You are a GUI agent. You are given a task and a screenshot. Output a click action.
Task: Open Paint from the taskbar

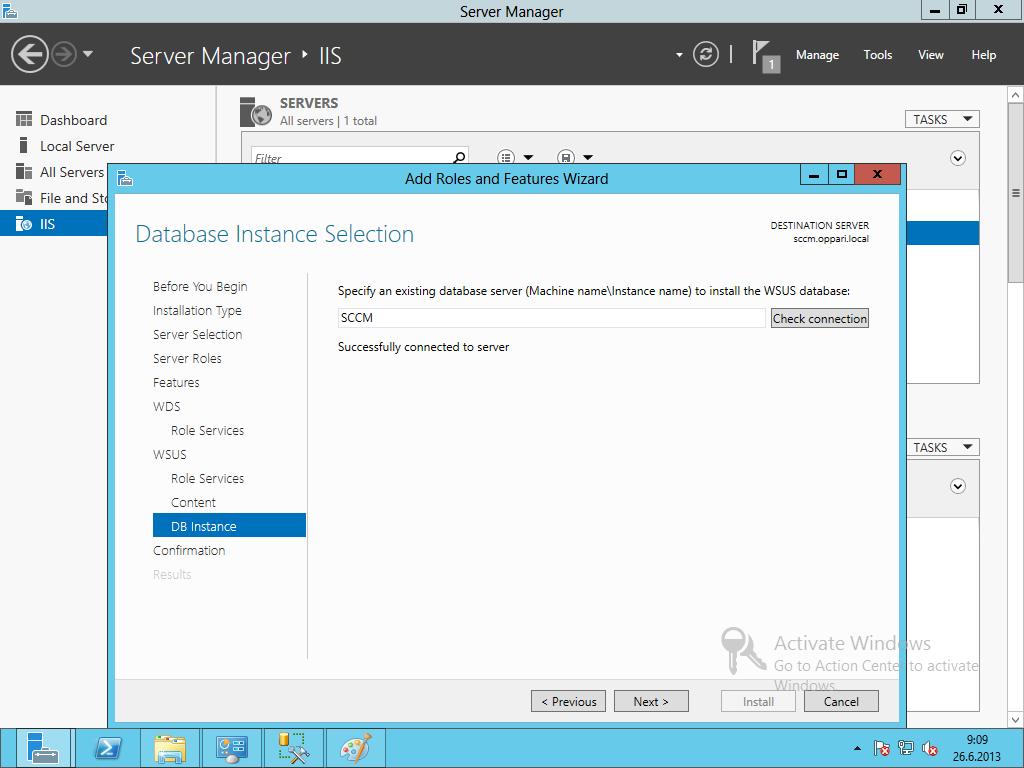(x=355, y=748)
